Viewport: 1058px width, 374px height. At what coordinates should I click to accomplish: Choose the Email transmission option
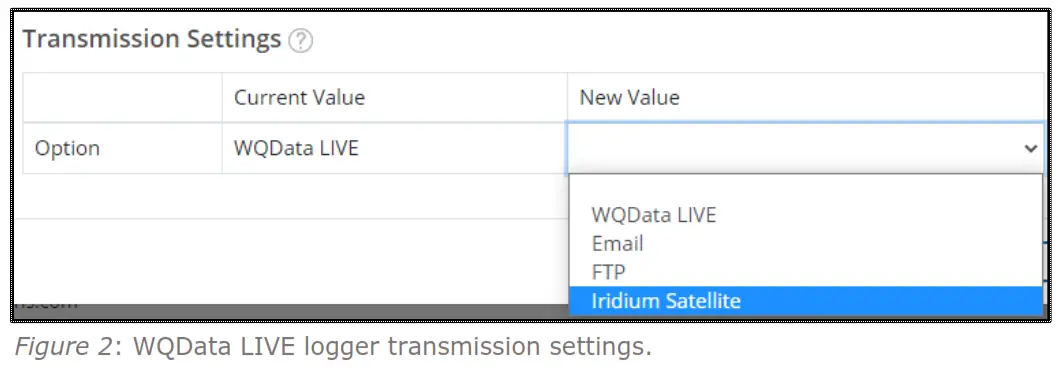806,244
